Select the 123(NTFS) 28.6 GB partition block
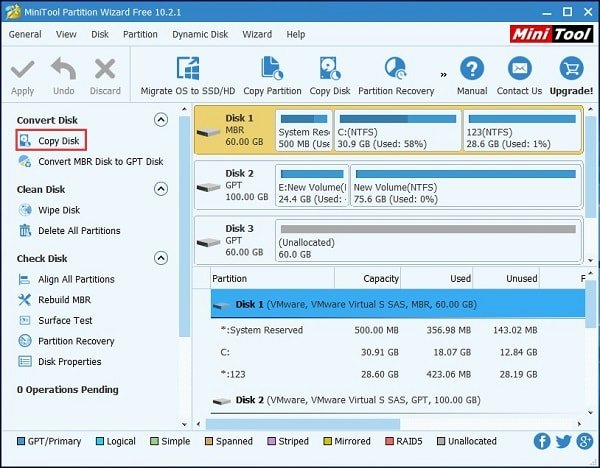The height and width of the screenshot is (468, 600). tap(522, 130)
